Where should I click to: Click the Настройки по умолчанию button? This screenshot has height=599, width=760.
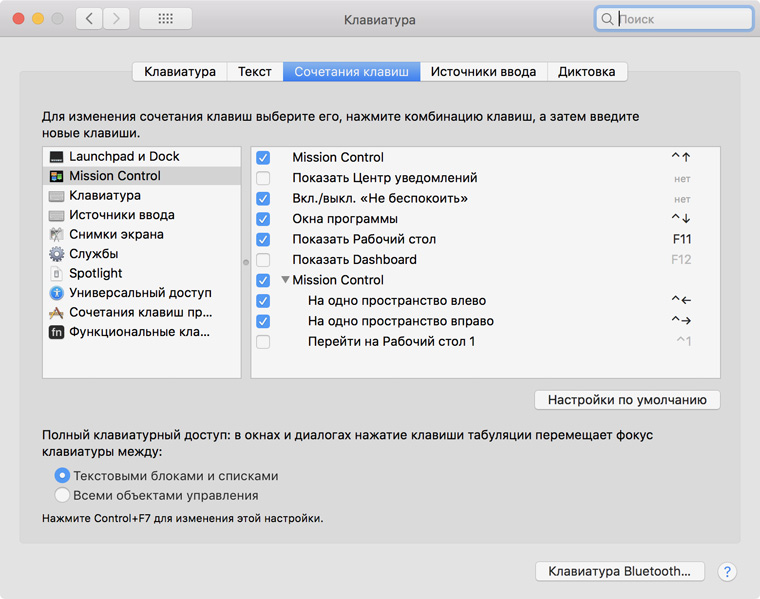coord(627,400)
